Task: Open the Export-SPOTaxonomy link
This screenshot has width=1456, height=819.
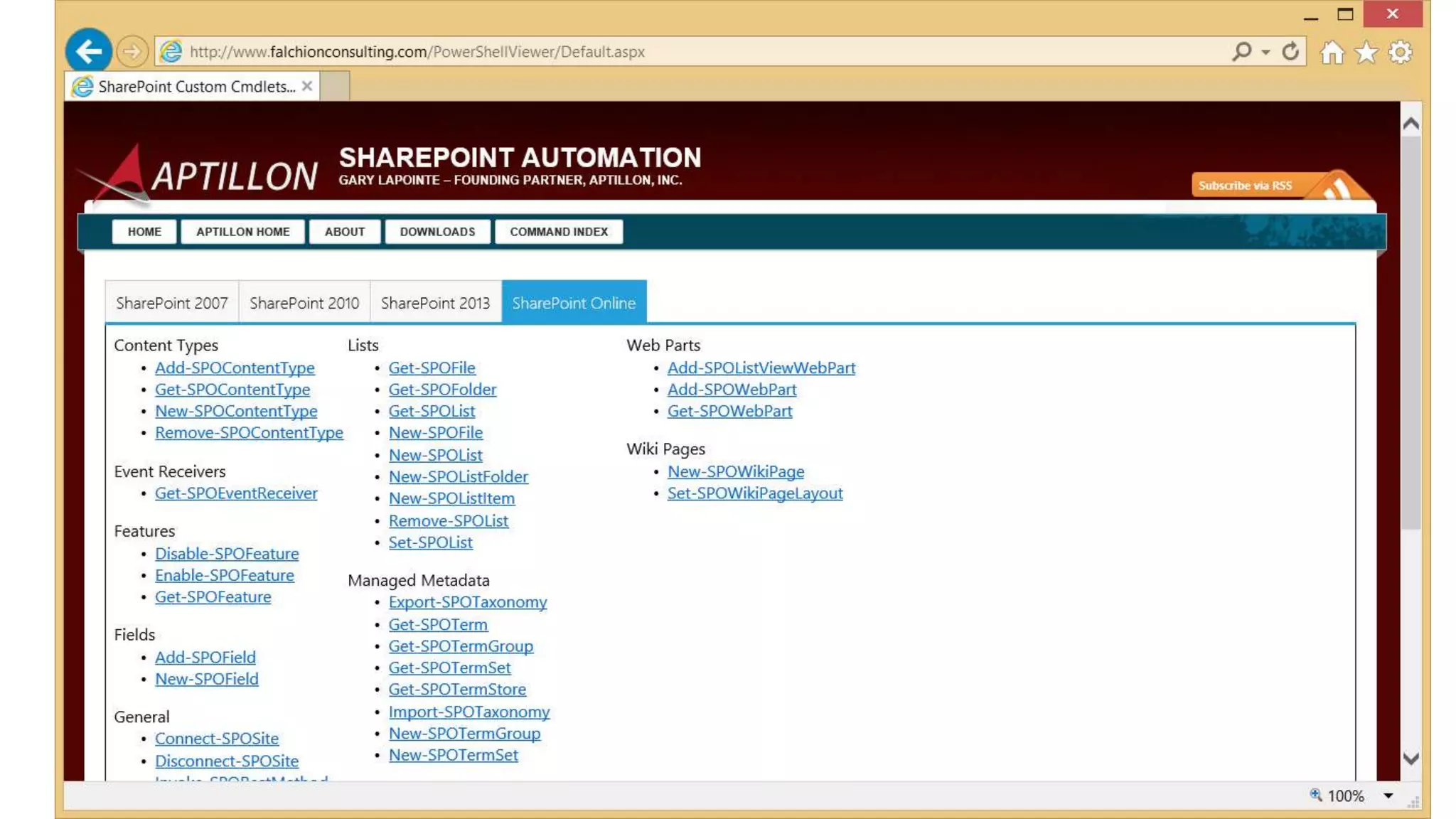Action: click(468, 602)
